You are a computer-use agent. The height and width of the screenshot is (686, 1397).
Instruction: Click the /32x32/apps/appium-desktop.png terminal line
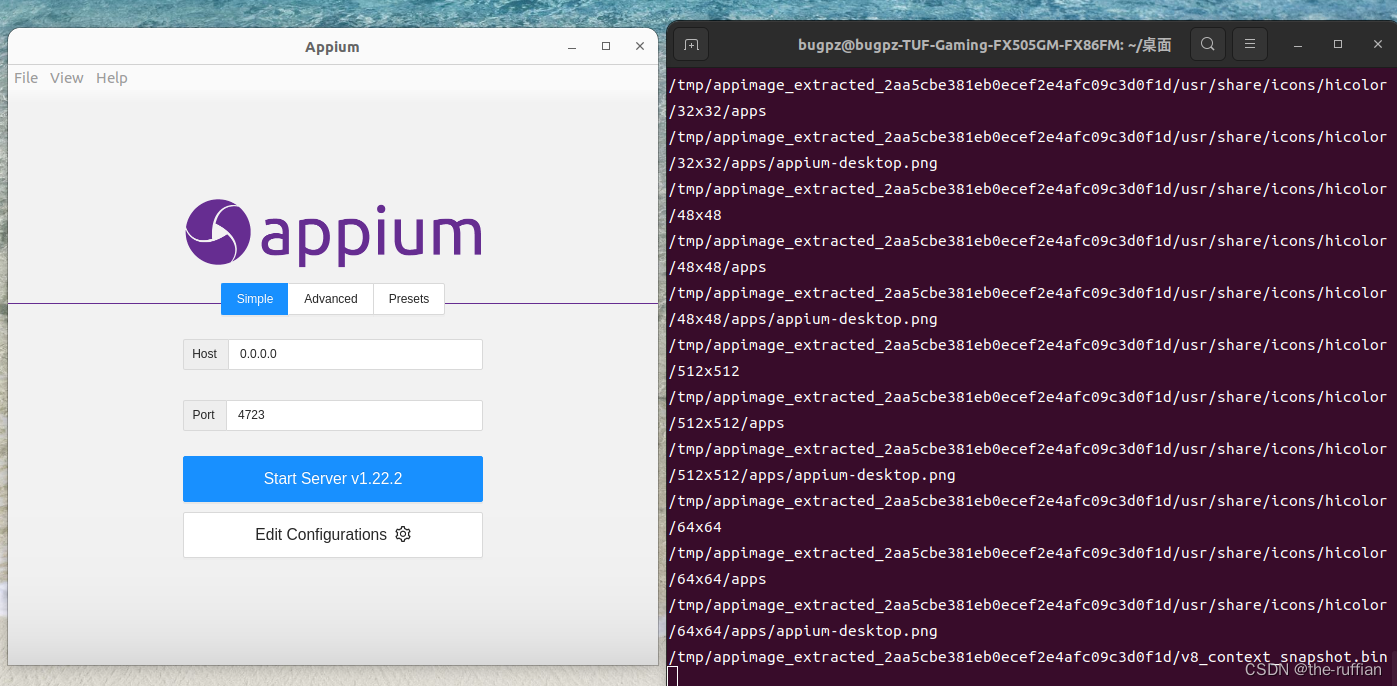(x=803, y=163)
